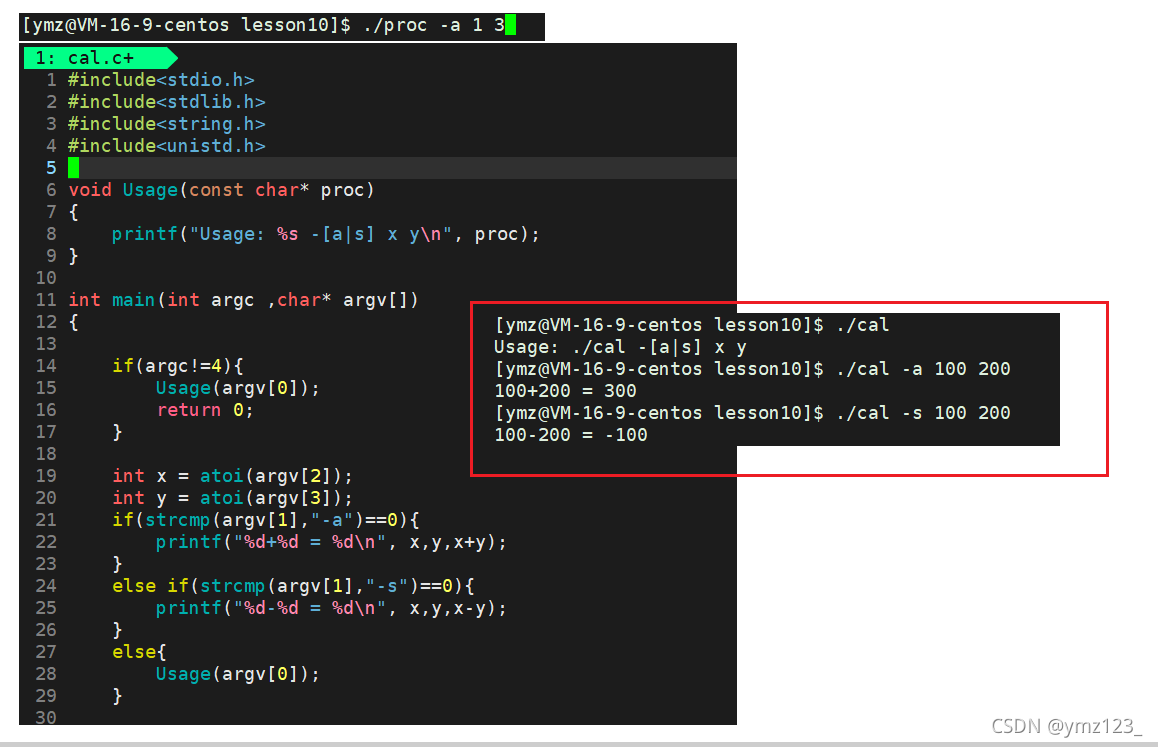Click the void Usage(const char* proc) line
Image resolution: width=1158 pixels, height=747 pixels.
pyautogui.click(x=222, y=190)
